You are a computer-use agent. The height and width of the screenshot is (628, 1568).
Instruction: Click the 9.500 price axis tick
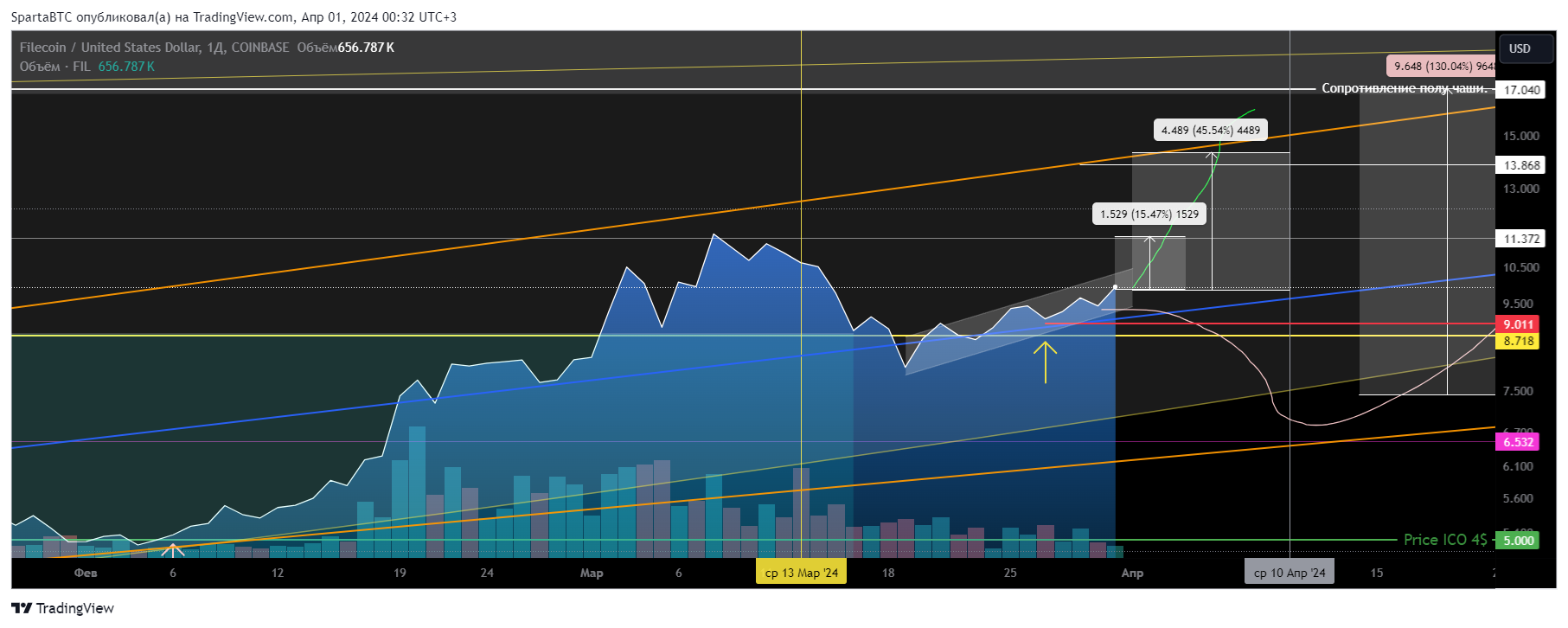pos(1518,304)
